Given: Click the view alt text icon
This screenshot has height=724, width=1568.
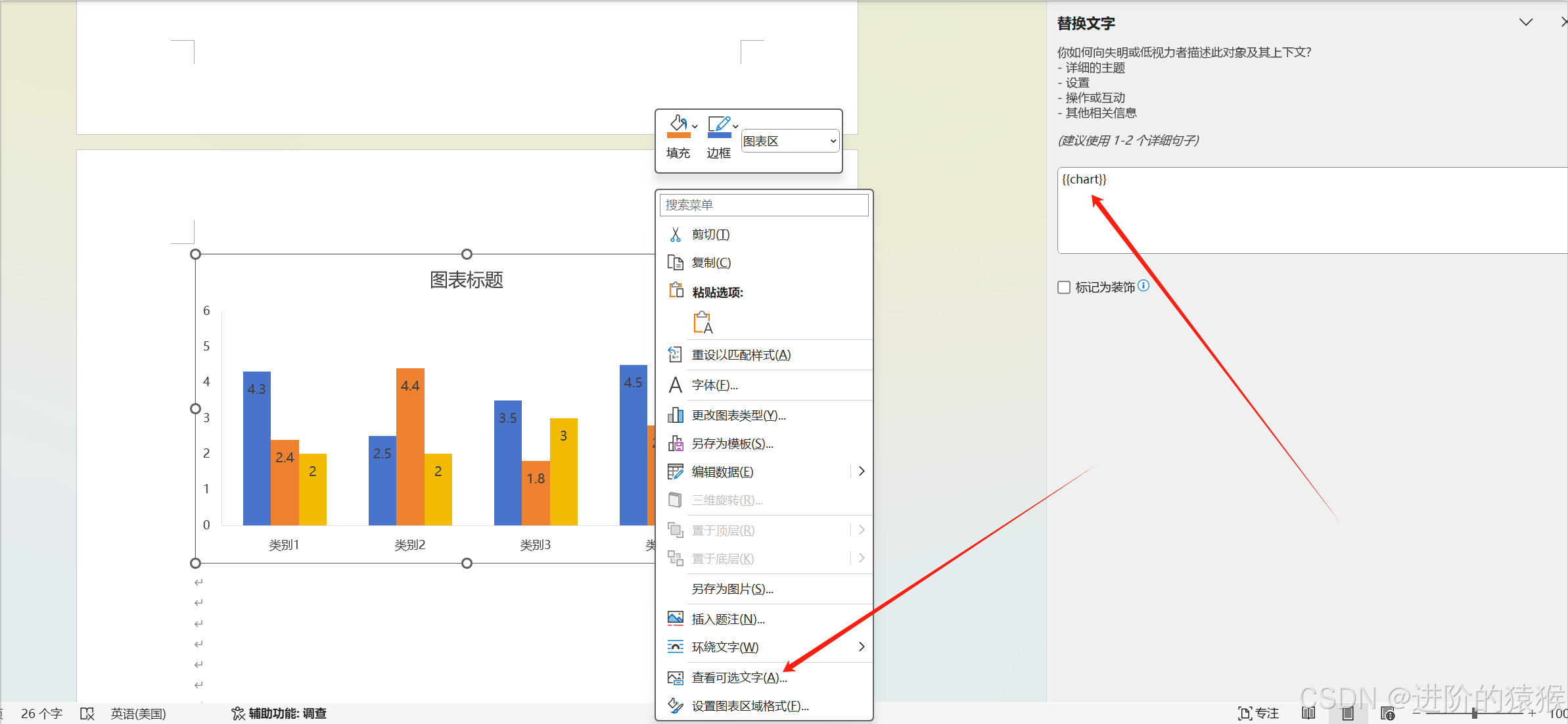Looking at the screenshot, I should click(x=675, y=678).
